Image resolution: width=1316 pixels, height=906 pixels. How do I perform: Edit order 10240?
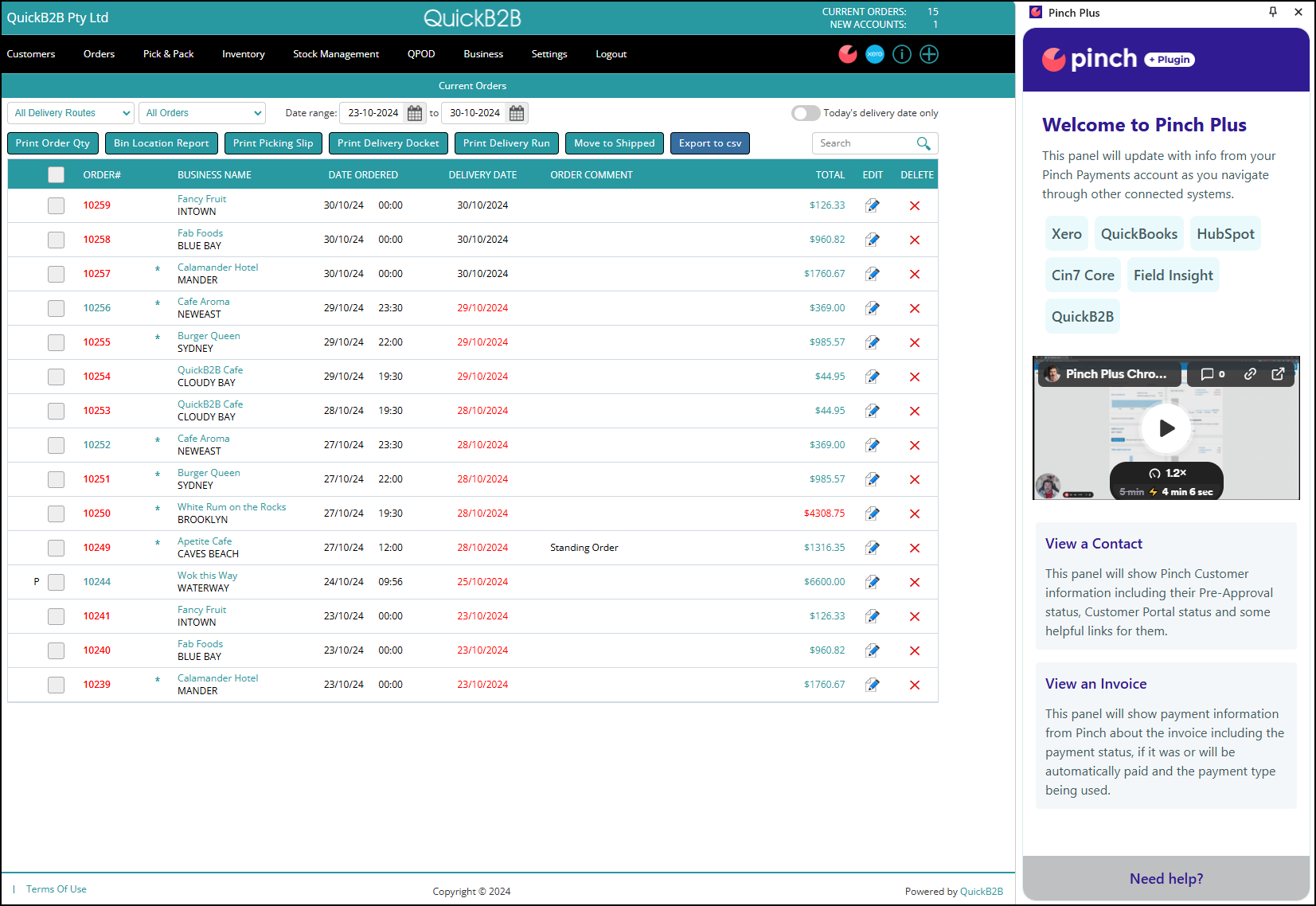click(x=873, y=650)
